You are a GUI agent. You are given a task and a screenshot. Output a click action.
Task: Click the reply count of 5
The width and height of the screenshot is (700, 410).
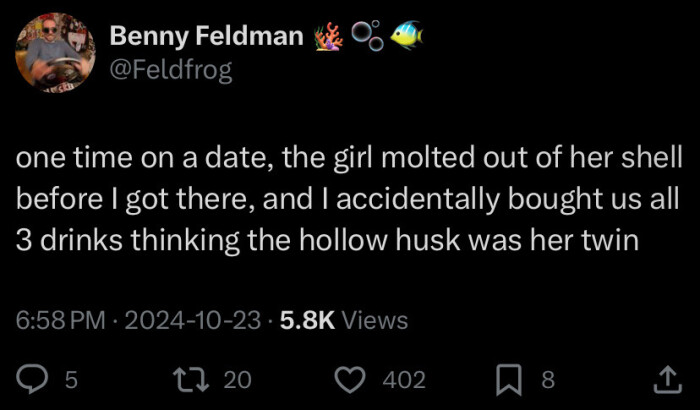pyautogui.click(x=68, y=380)
